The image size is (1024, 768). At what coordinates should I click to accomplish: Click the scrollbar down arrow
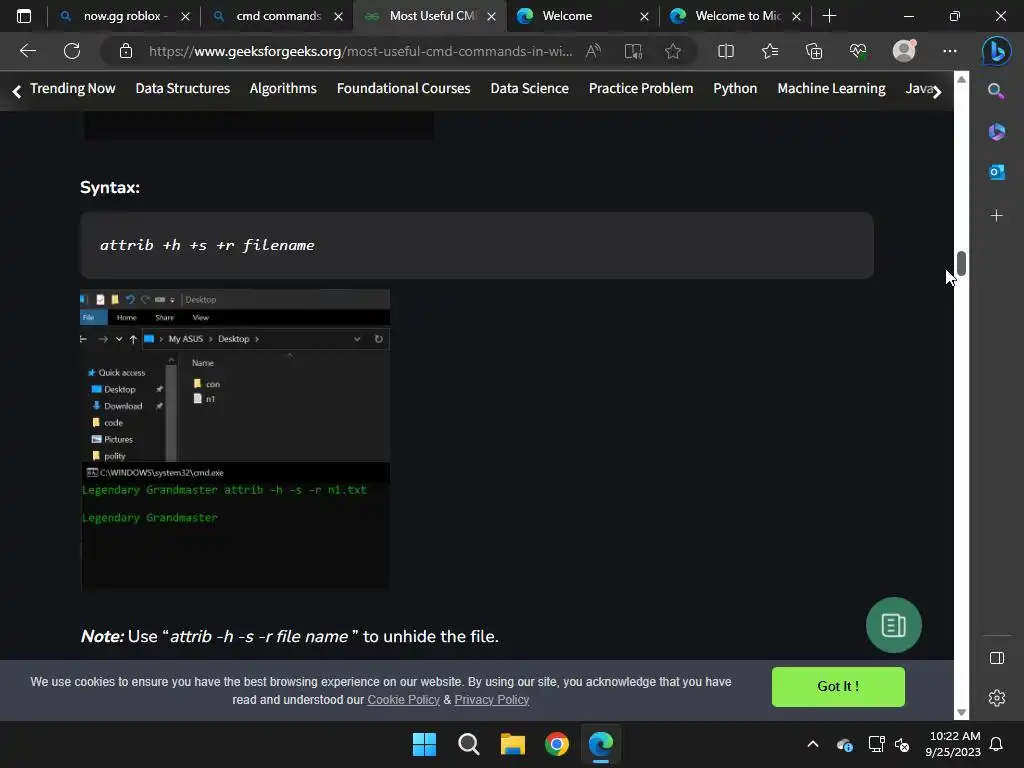tap(961, 712)
